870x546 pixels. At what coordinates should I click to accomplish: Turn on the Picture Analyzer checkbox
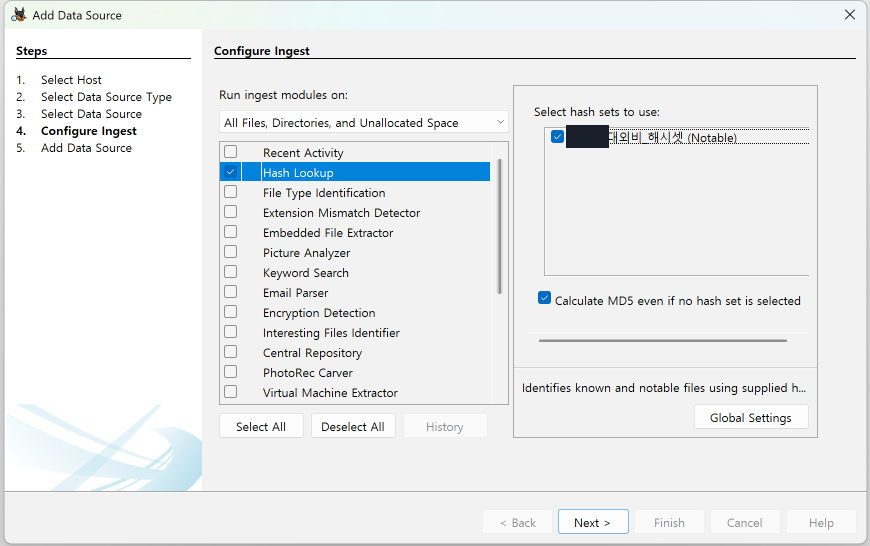[x=230, y=252]
